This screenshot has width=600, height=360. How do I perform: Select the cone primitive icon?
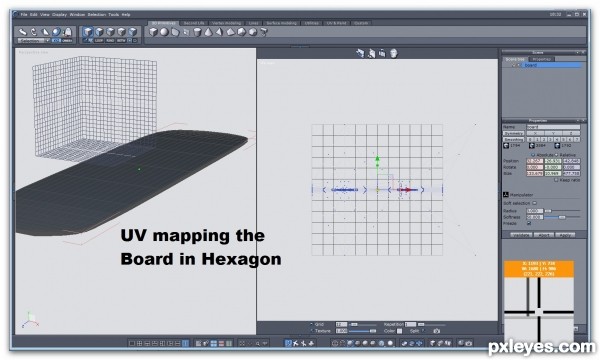[x=208, y=32]
